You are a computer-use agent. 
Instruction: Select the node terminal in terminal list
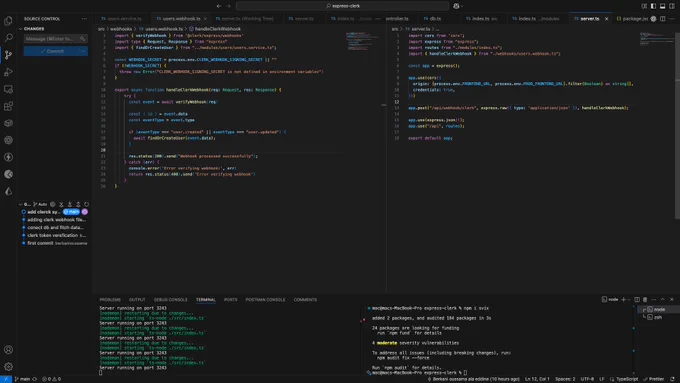pyautogui.click(x=658, y=310)
